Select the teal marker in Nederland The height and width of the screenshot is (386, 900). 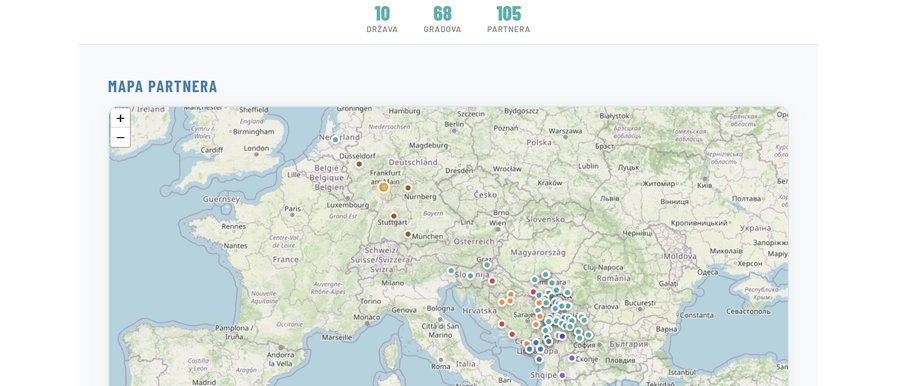335,140
